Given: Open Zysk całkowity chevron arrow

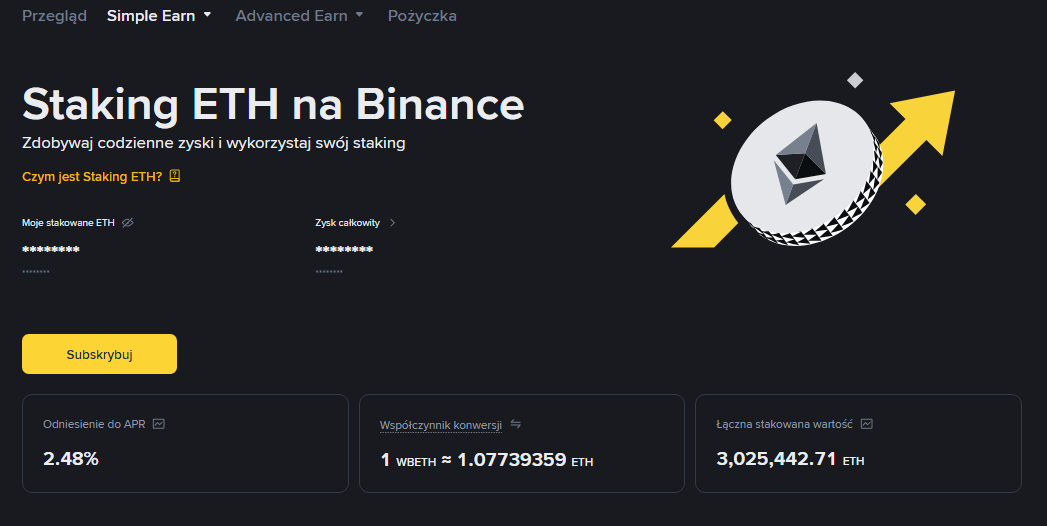Looking at the screenshot, I should pyautogui.click(x=393, y=222).
